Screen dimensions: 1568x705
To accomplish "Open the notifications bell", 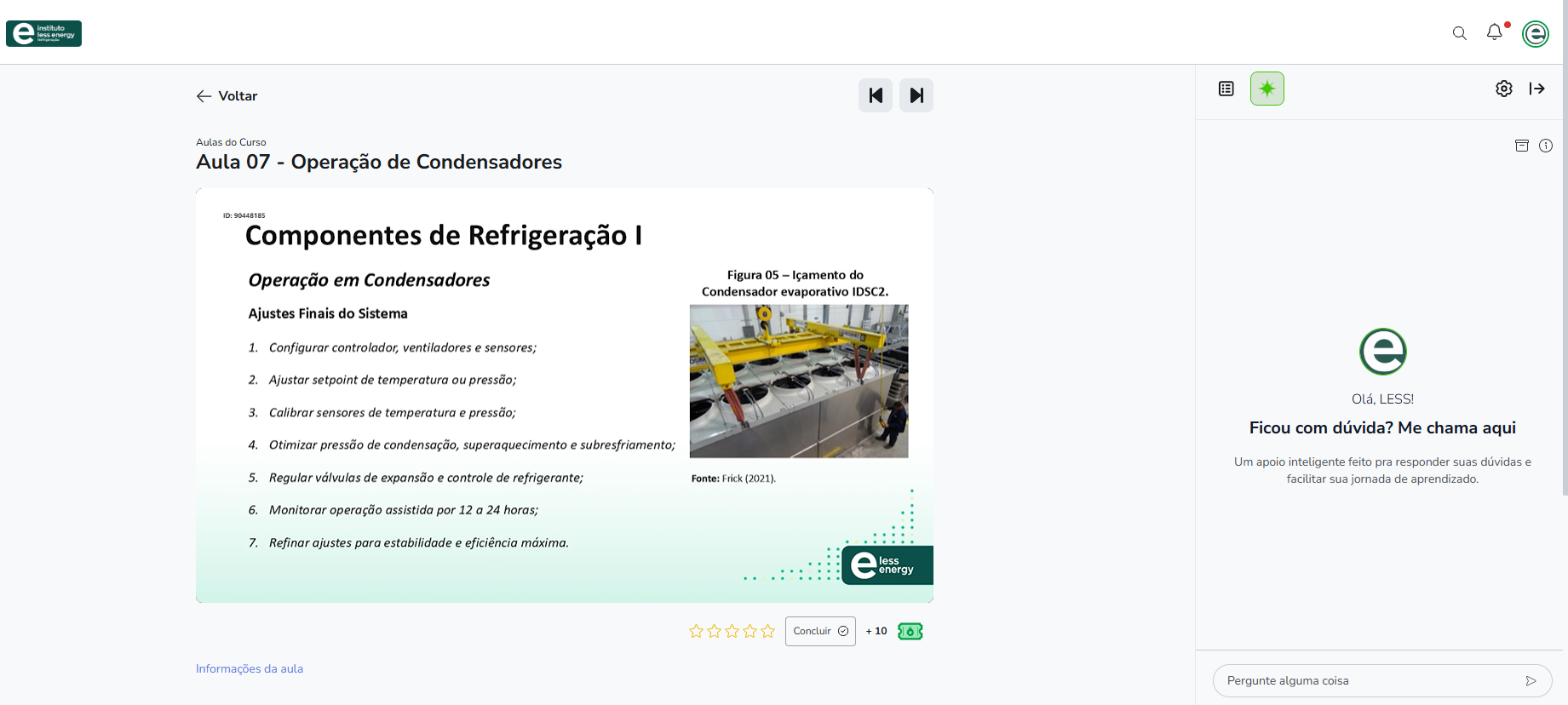I will tap(1494, 32).
